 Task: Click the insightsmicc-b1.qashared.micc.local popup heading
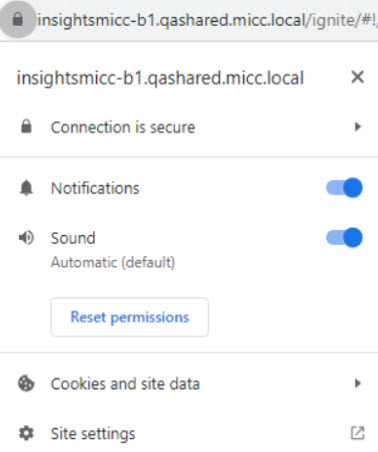point(160,78)
